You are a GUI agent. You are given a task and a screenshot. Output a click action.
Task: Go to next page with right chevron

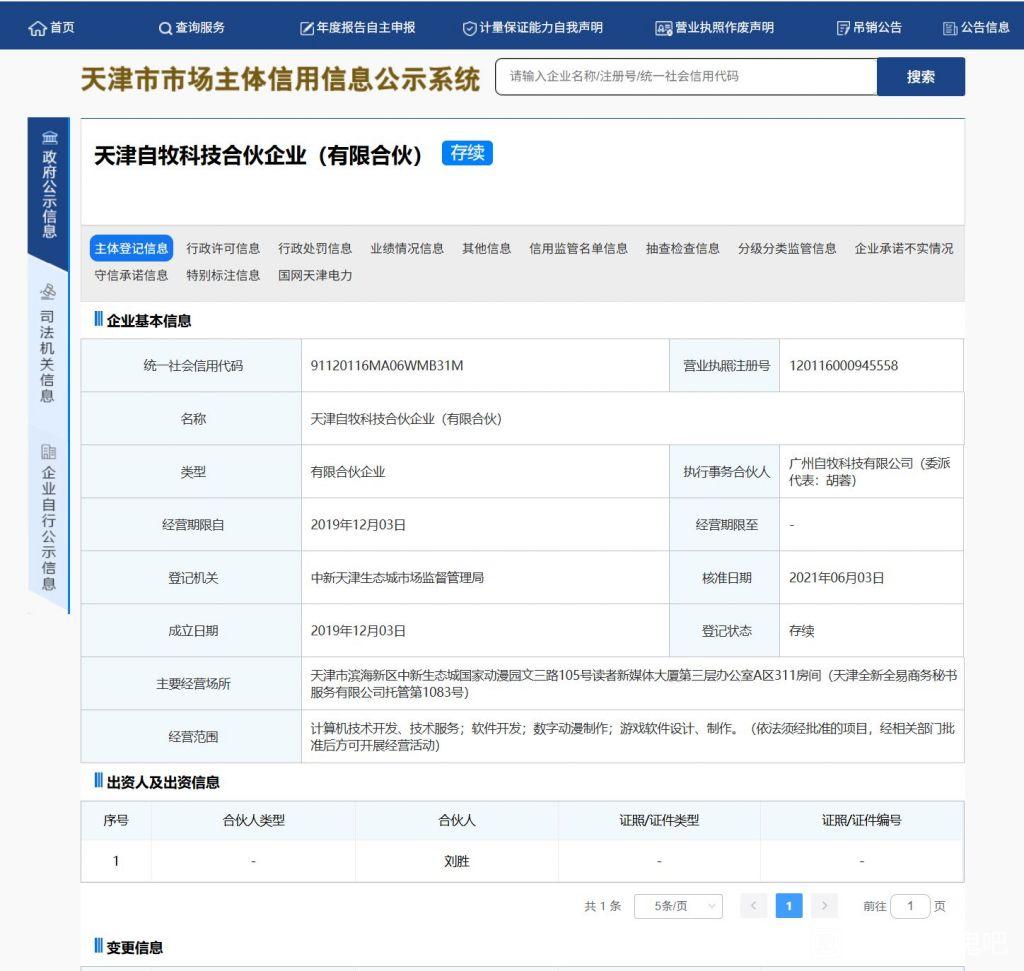point(824,906)
